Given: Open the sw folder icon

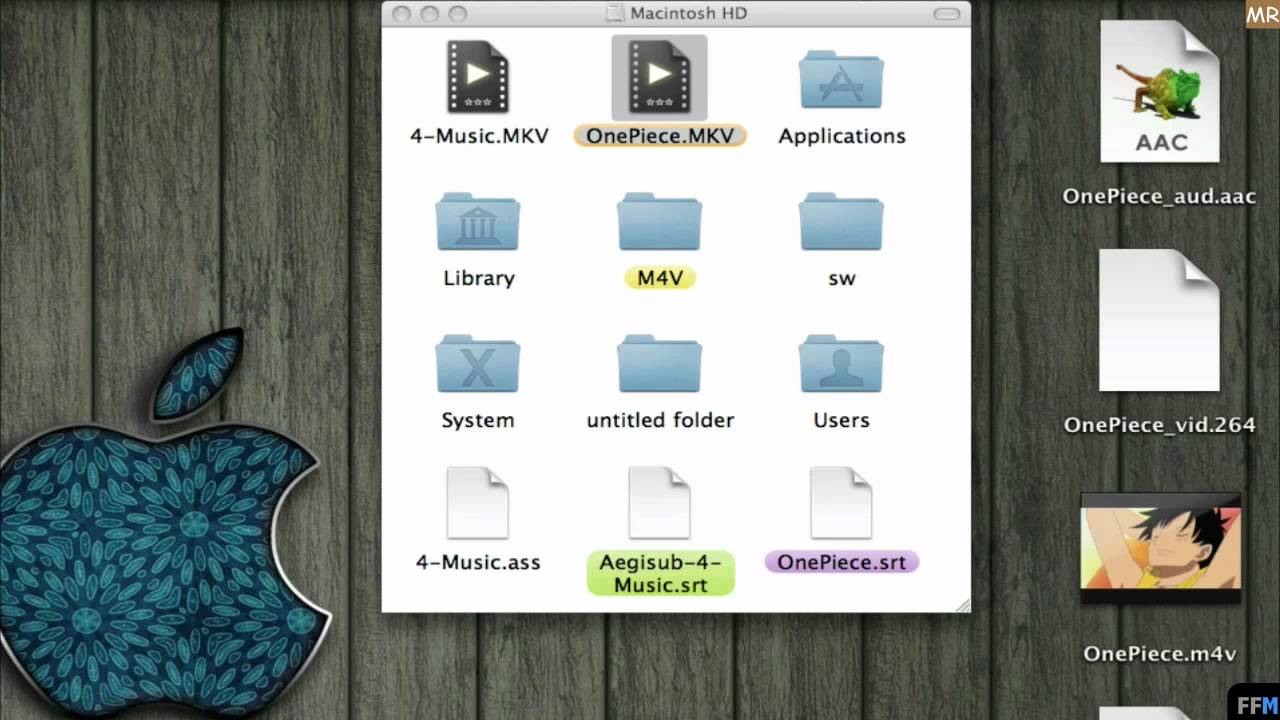Looking at the screenshot, I should tap(841, 222).
